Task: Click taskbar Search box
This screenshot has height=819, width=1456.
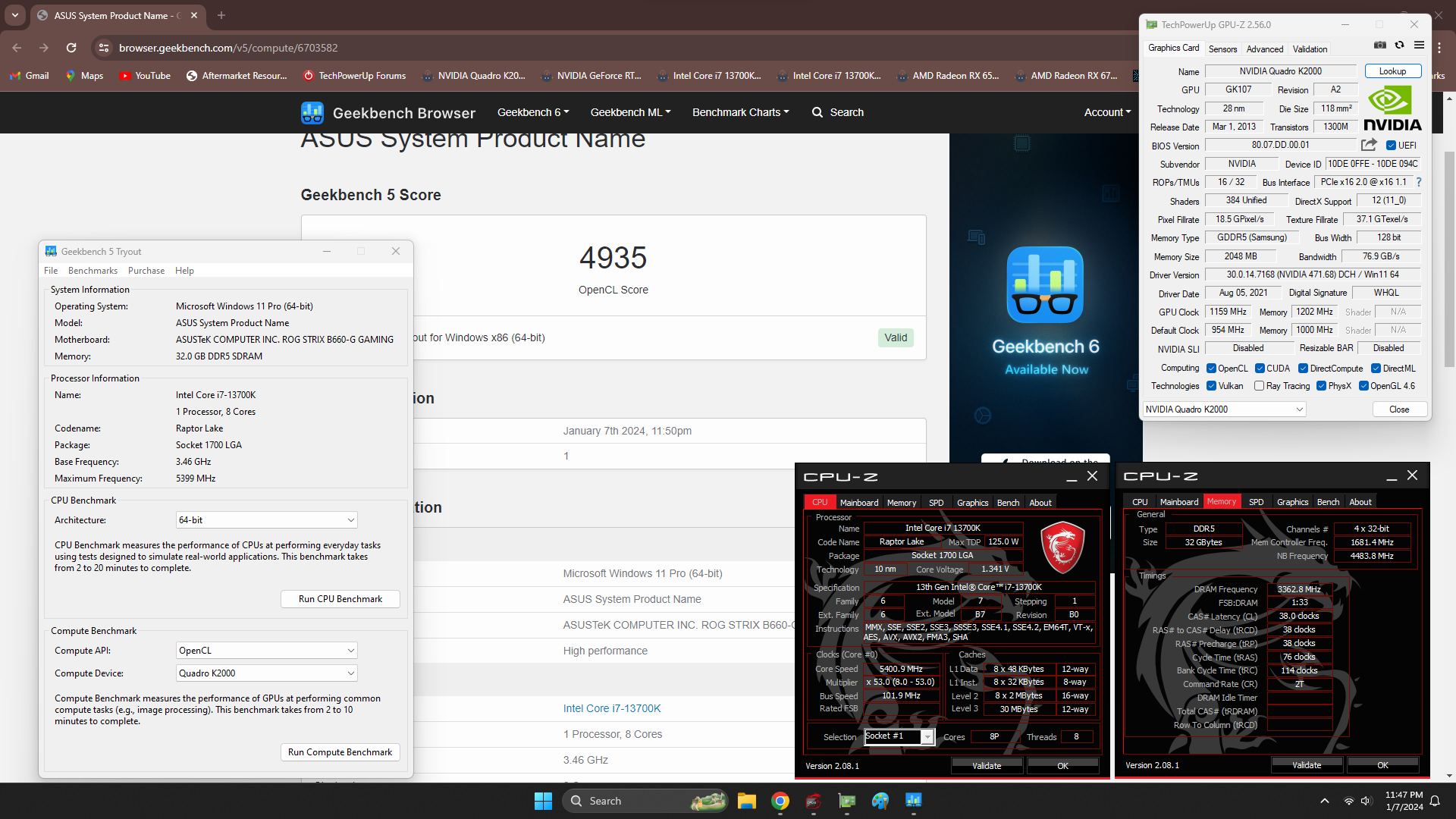Action: pos(645,801)
